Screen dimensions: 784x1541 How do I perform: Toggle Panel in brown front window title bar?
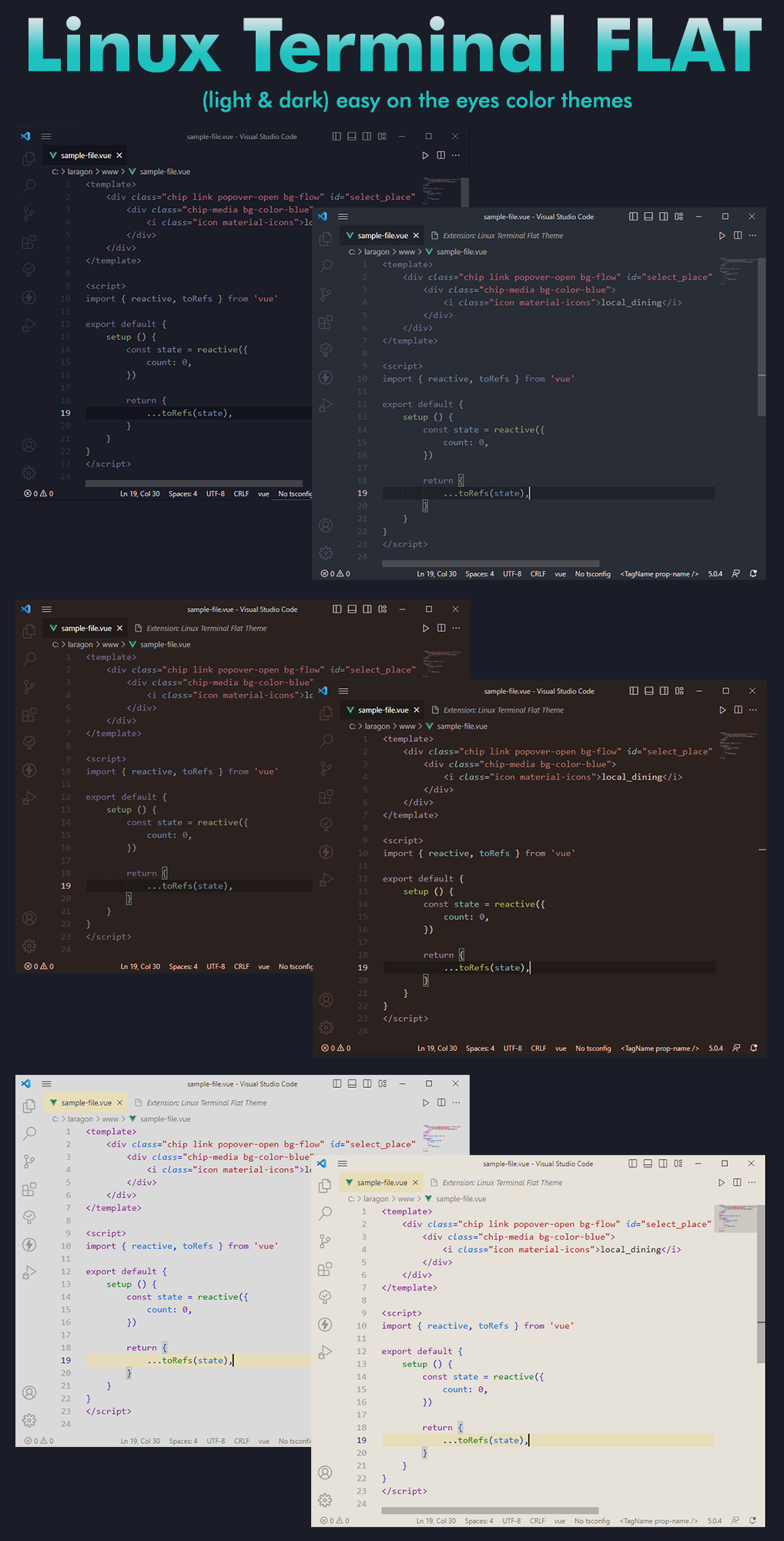[x=649, y=691]
